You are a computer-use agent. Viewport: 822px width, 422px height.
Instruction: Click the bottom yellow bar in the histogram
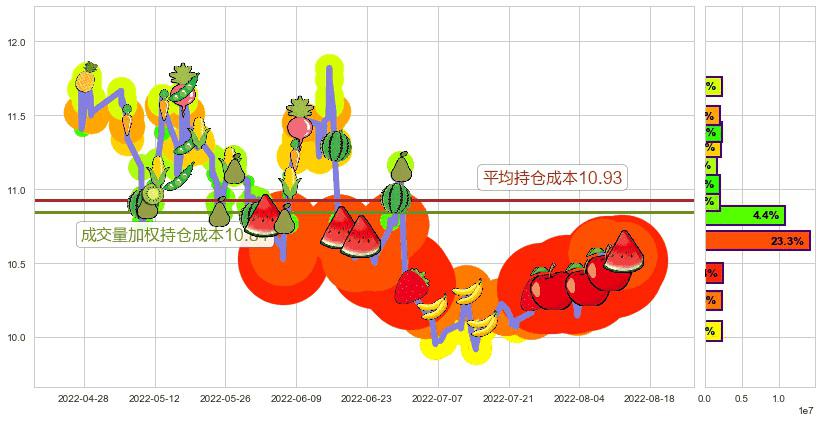click(712, 331)
